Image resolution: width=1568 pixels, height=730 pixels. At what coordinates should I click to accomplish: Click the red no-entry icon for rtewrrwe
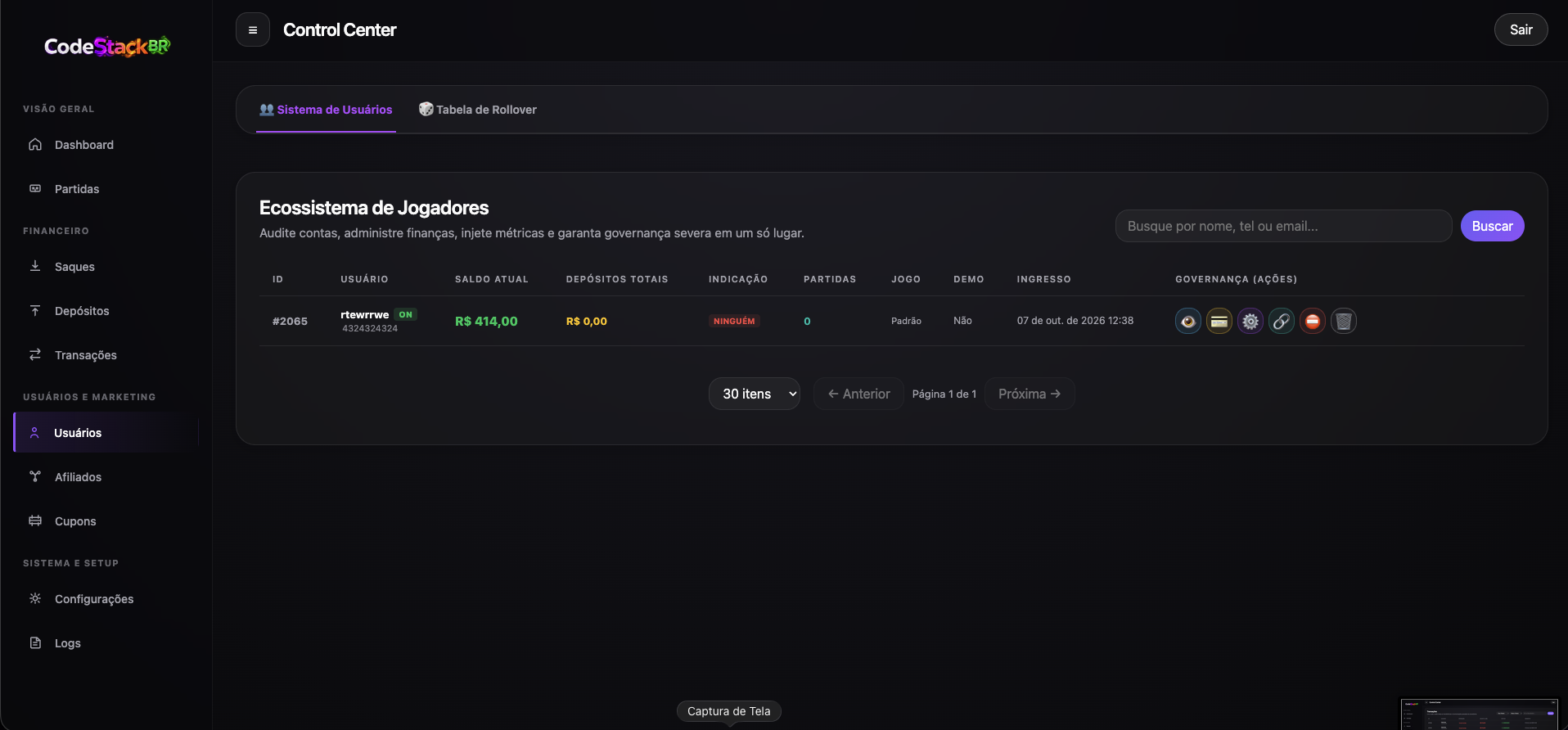point(1313,321)
